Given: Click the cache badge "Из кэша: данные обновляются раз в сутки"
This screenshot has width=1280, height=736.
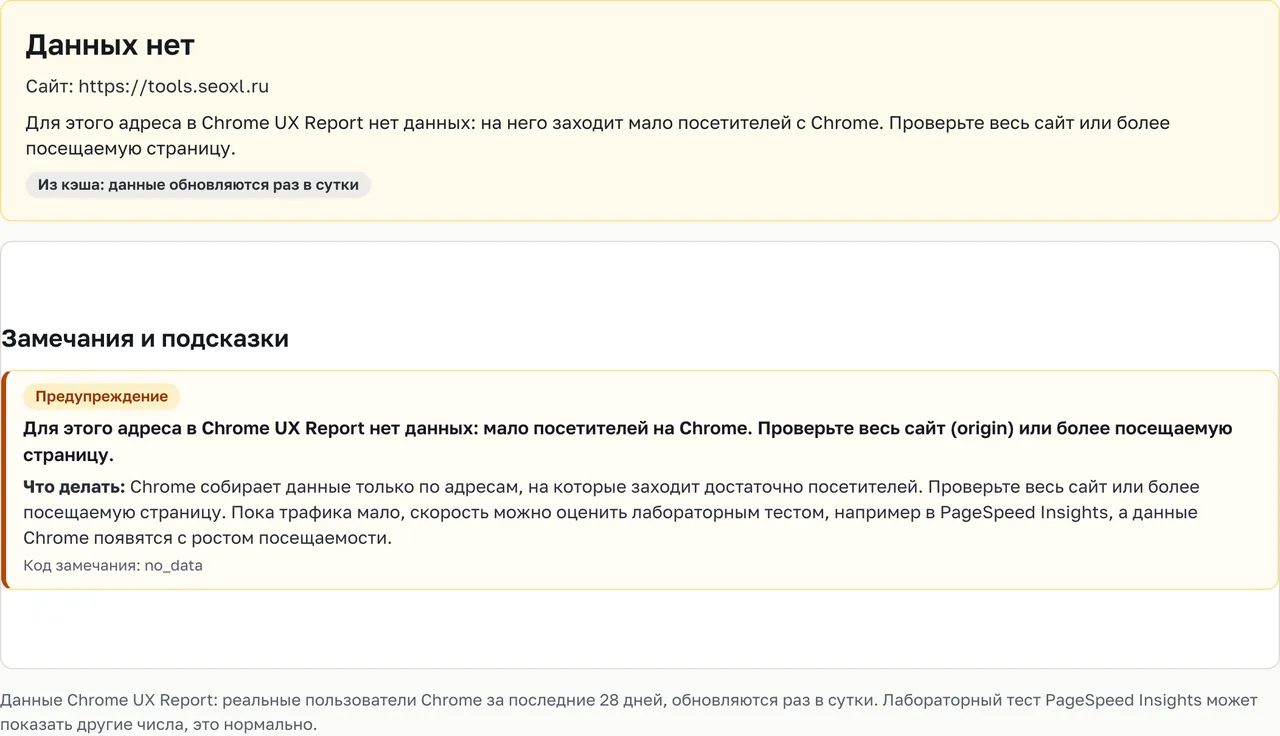Looking at the screenshot, I should pyautogui.click(x=198, y=185).
